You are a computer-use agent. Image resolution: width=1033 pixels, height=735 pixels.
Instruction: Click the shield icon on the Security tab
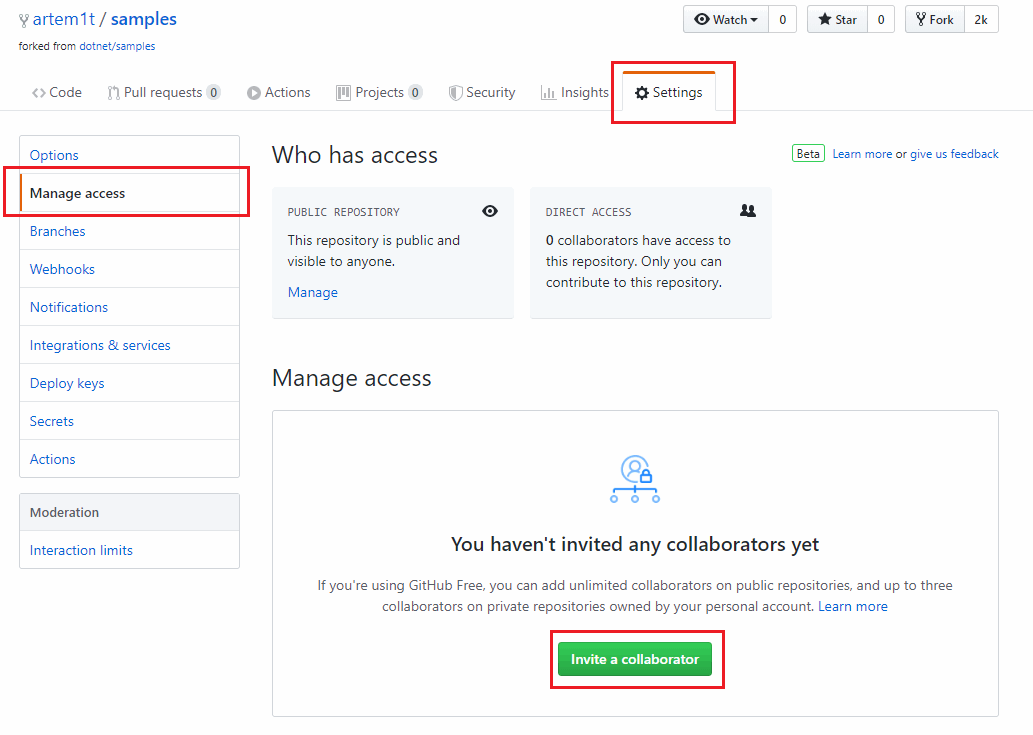pyautogui.click(x=457, y=92)
